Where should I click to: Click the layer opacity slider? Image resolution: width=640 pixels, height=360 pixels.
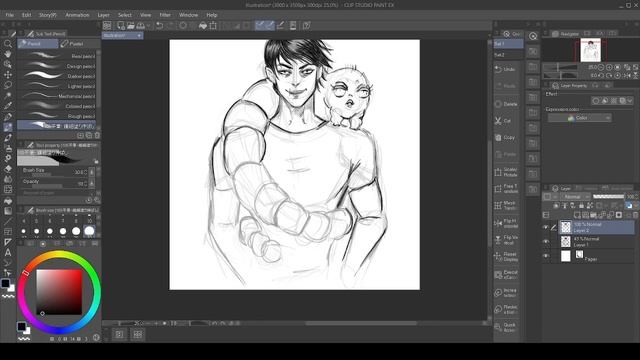[609, 197]
